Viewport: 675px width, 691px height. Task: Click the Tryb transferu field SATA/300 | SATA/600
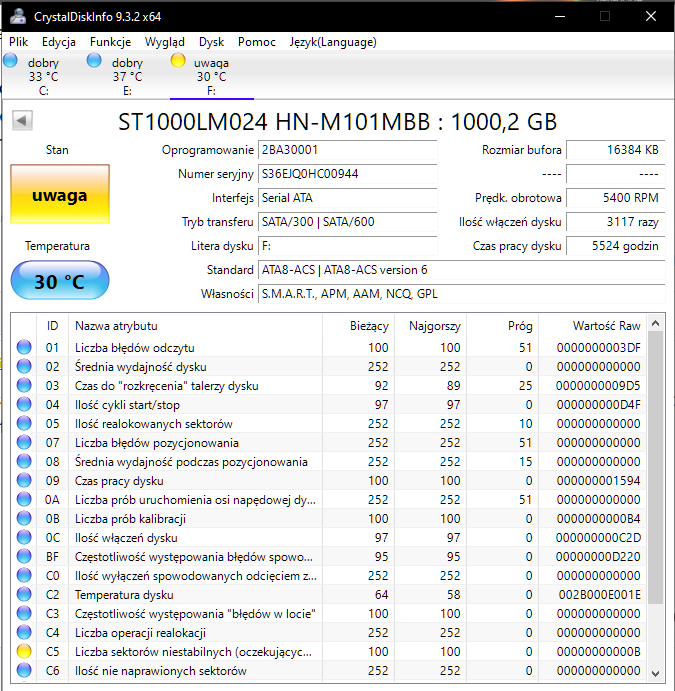click(348, 222)
